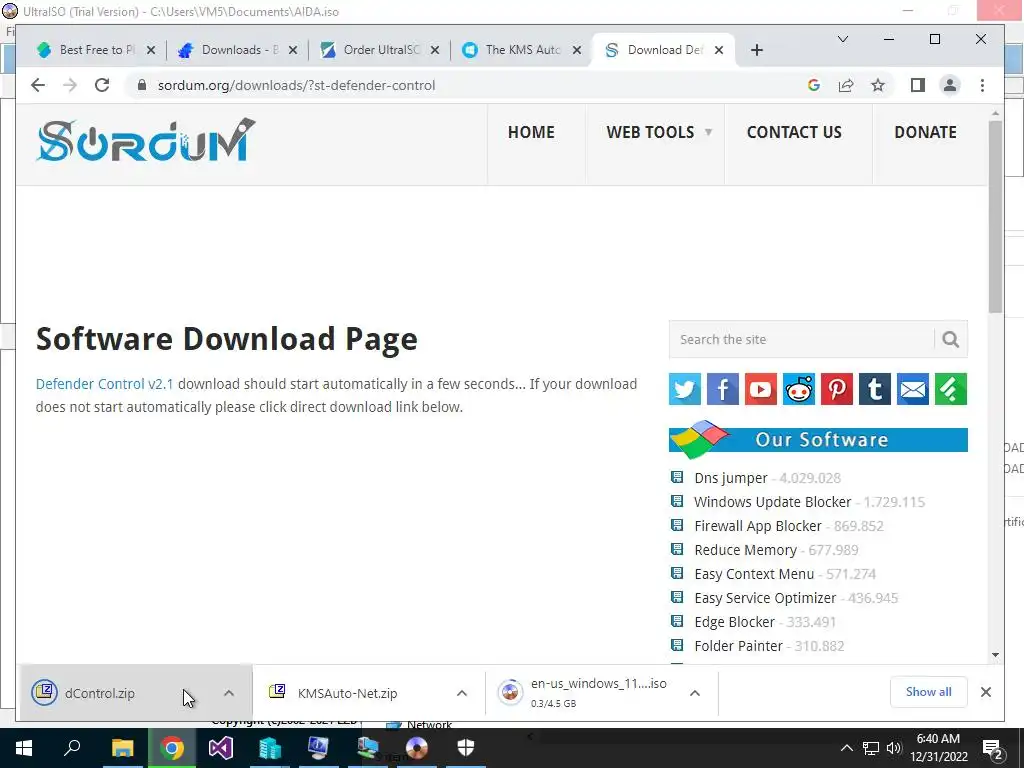Open the Email envelope icon
Screen dimensions: 1024x768
click(x=913, y=389)
